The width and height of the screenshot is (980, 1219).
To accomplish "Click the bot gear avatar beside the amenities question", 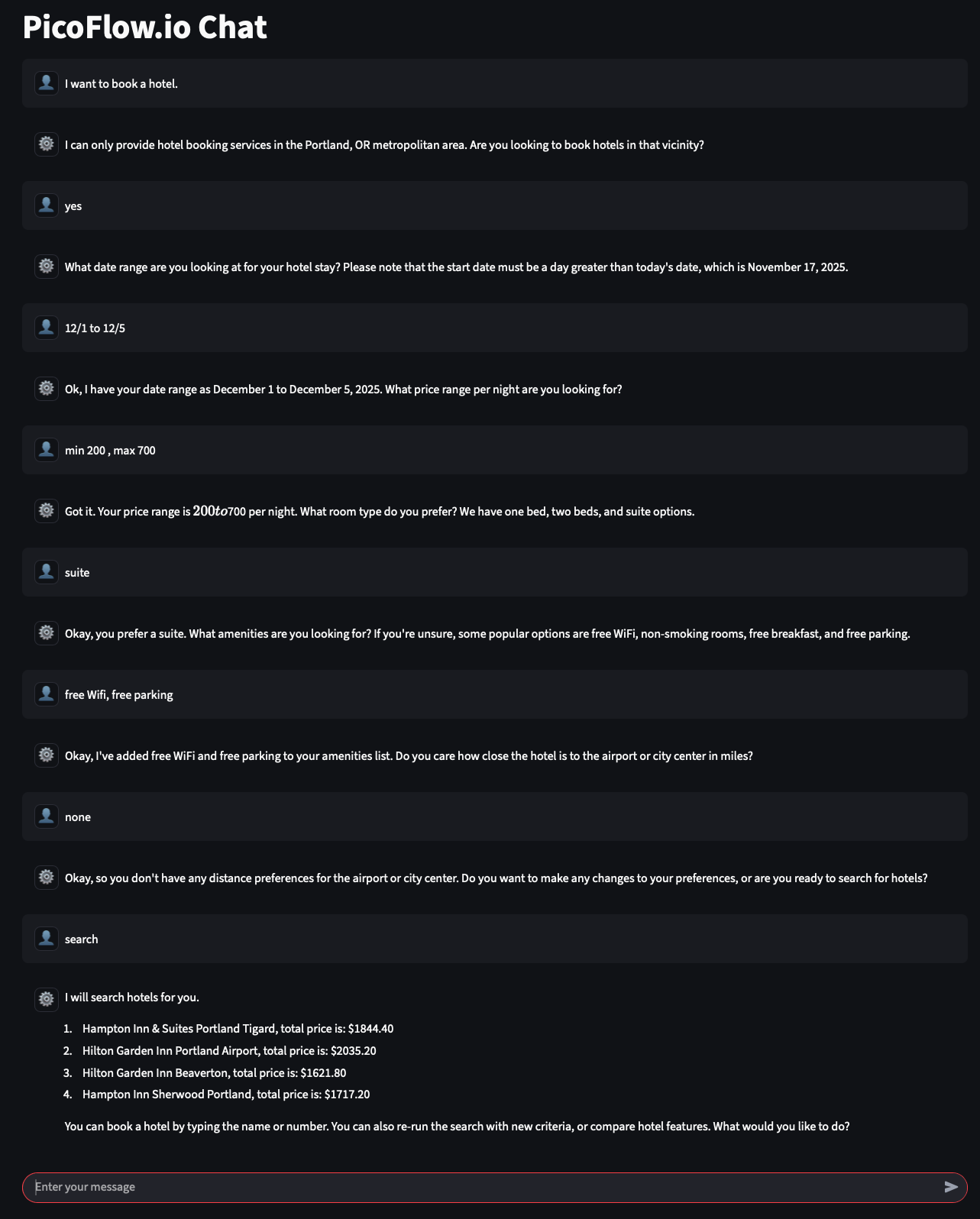I will (x=47, y=633).
